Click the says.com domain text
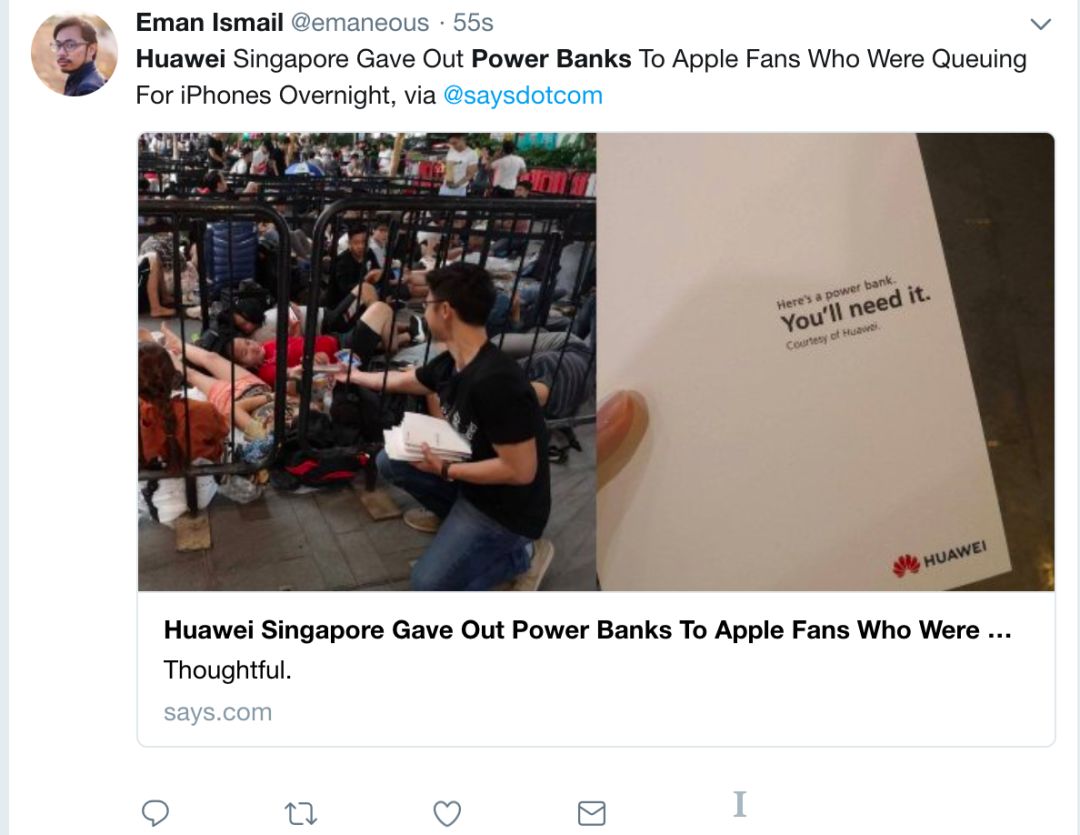This screenshot has width=1080, height=835. click(218, 712)
